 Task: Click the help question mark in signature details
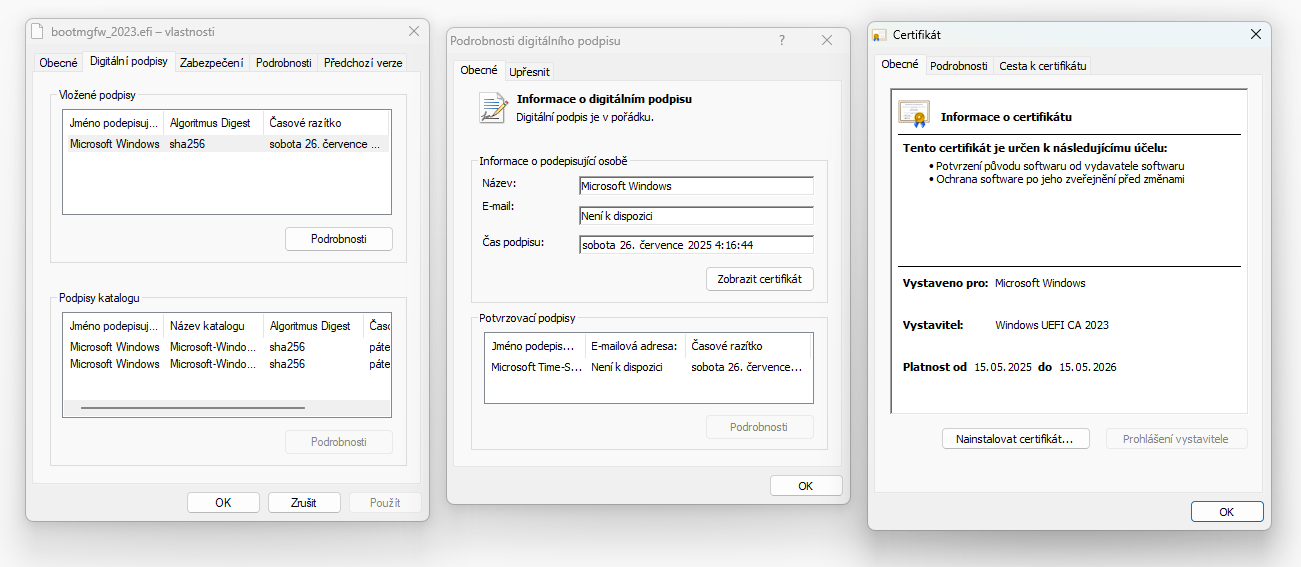(x=781, y=40)
